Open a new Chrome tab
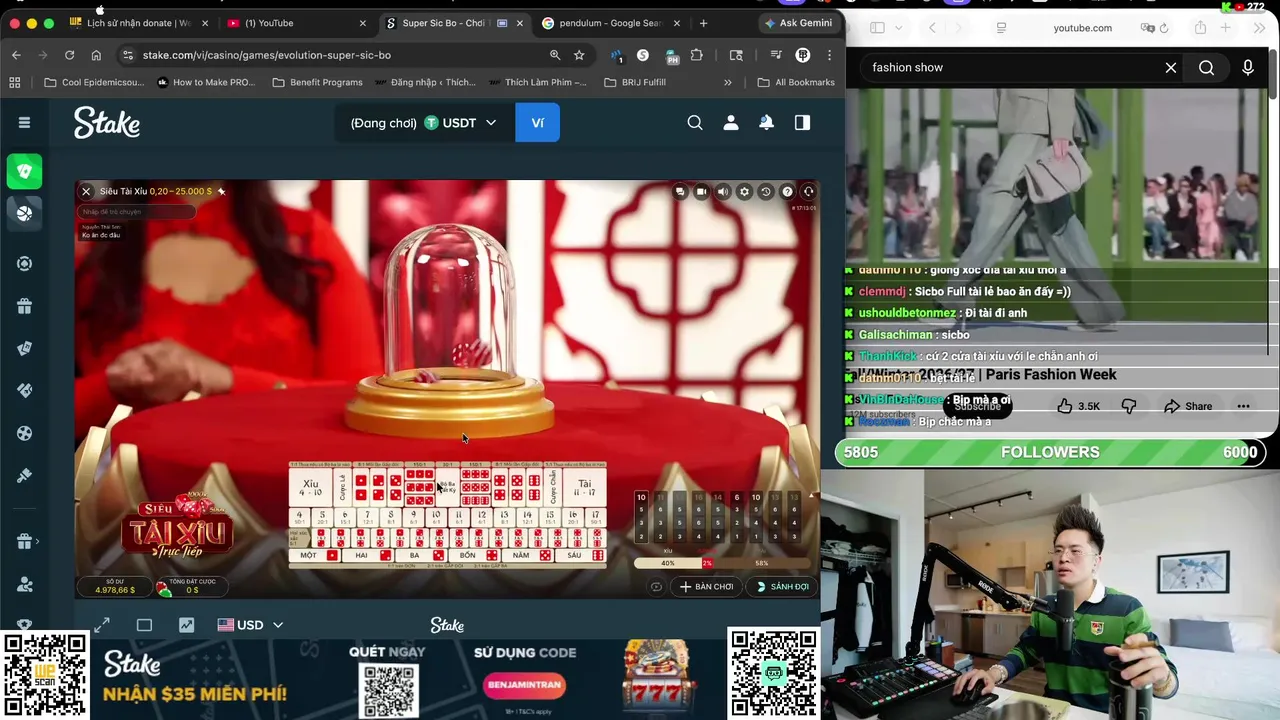1280x720 pixels. (x=703, y=23)
